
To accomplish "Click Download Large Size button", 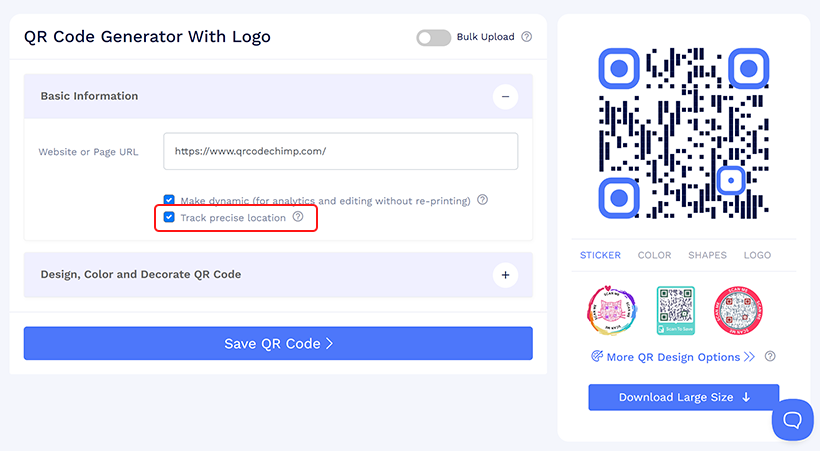I will 684,397.
